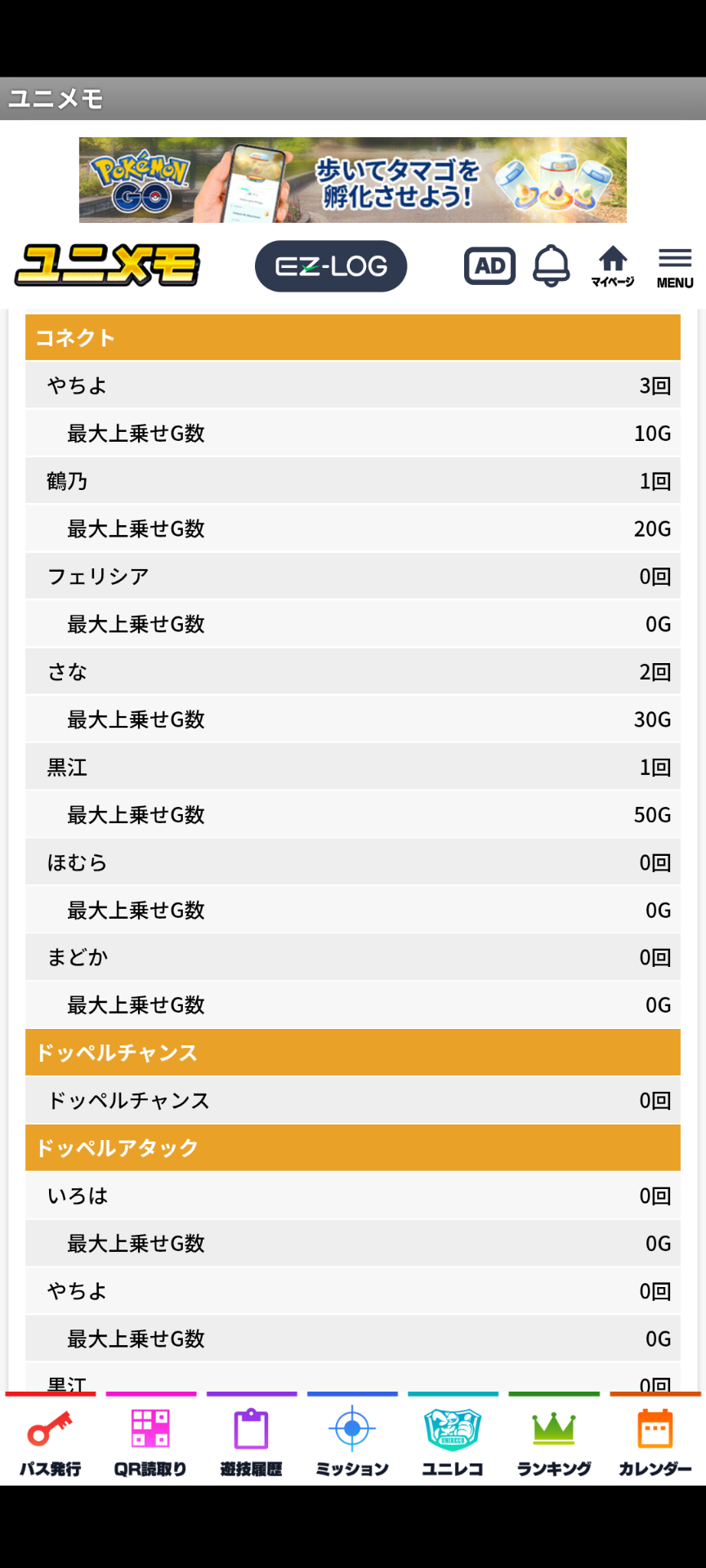This screenshot has width=706, height=1568.
Task: Click the ユニメモ logo
Action: tap(107, 265)
